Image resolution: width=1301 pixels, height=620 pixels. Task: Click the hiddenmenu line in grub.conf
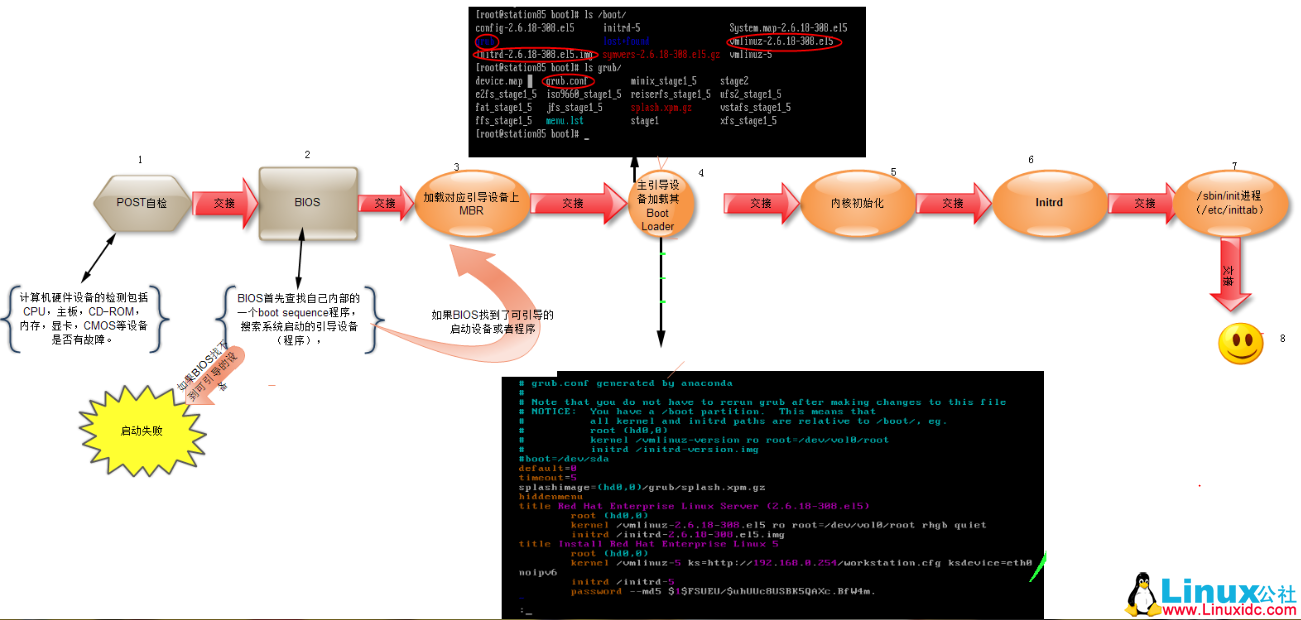[x=551, y=496]
